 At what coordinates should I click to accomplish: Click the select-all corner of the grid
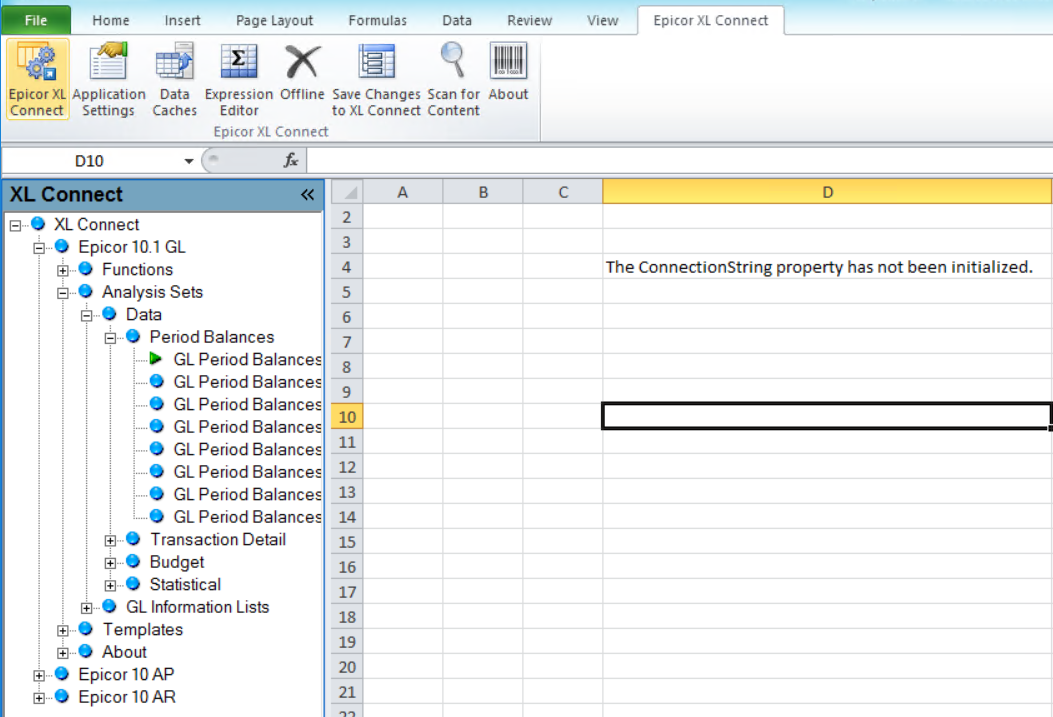(x=347, y=192)
